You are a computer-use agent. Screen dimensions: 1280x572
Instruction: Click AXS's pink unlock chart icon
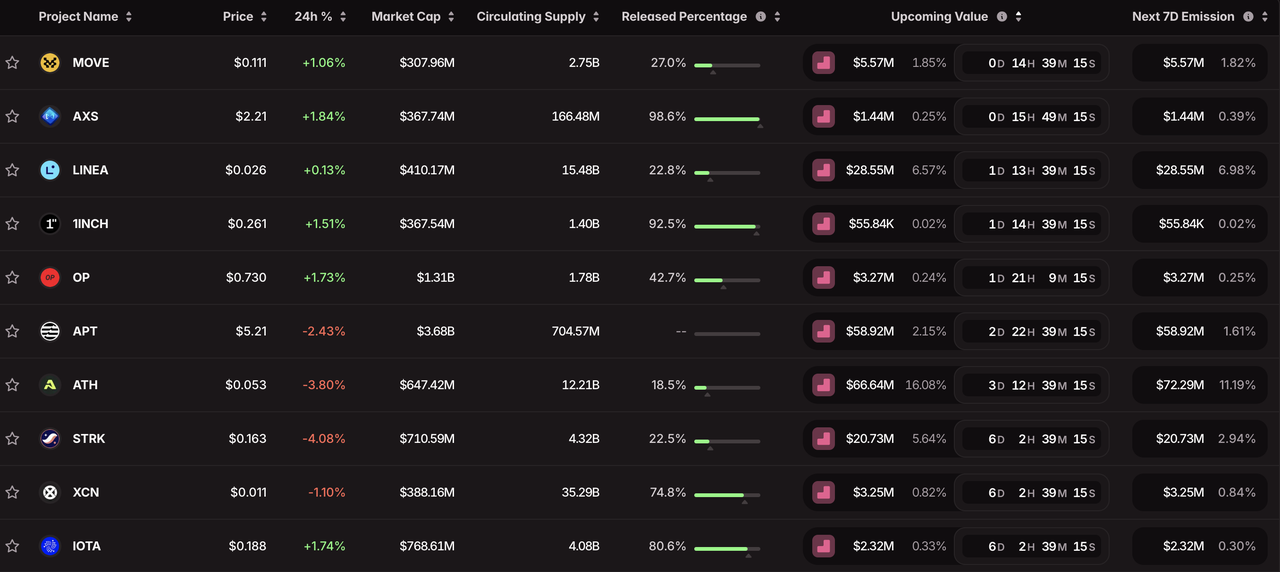823,116
